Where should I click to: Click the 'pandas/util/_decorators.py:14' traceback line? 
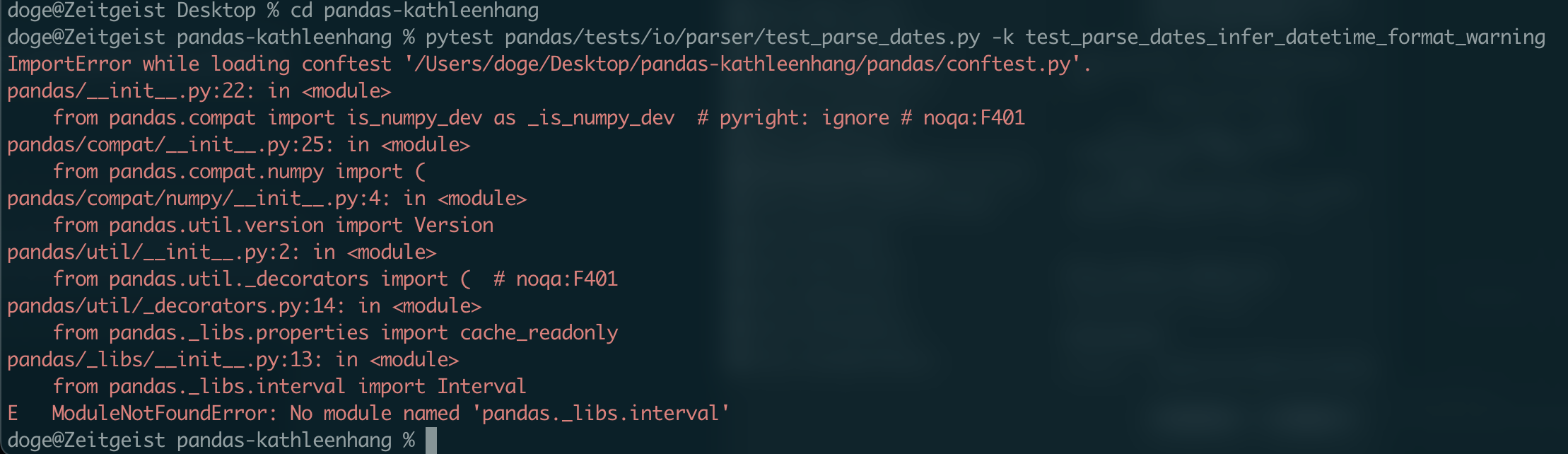pos(245,306)
